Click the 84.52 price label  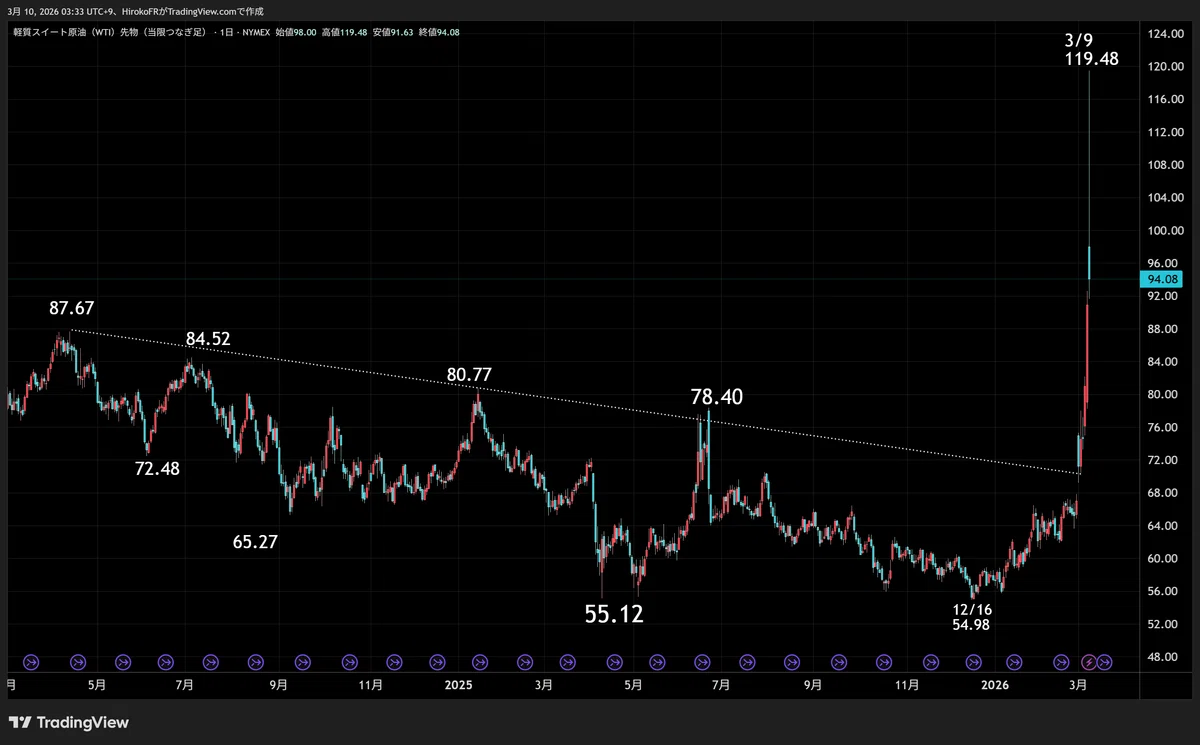coord(208,339)
